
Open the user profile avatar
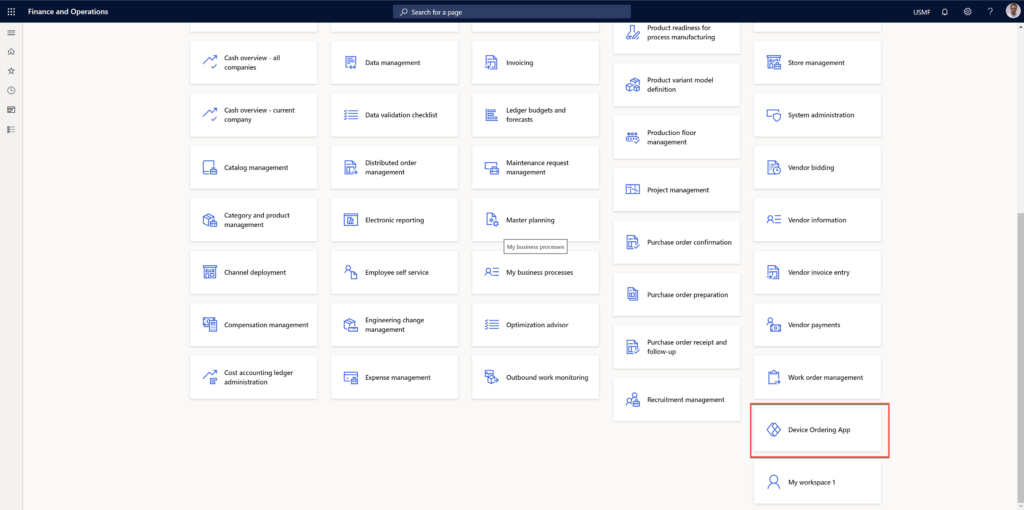(1012, 11)
